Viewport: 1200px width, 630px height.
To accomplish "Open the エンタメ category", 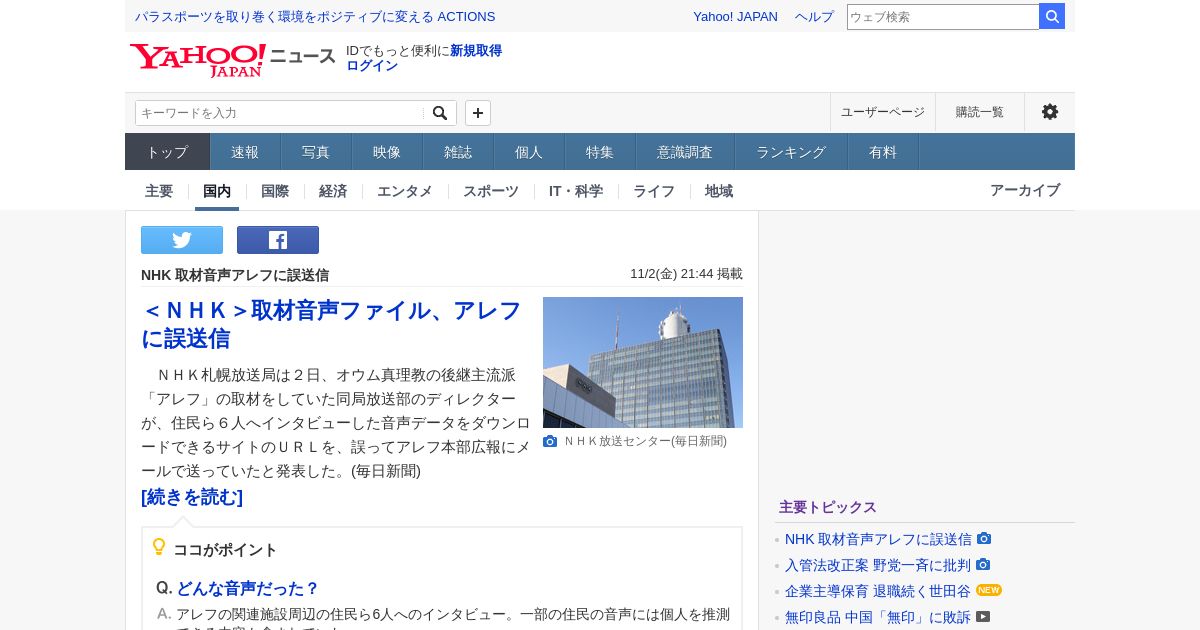I will [405, 191].
